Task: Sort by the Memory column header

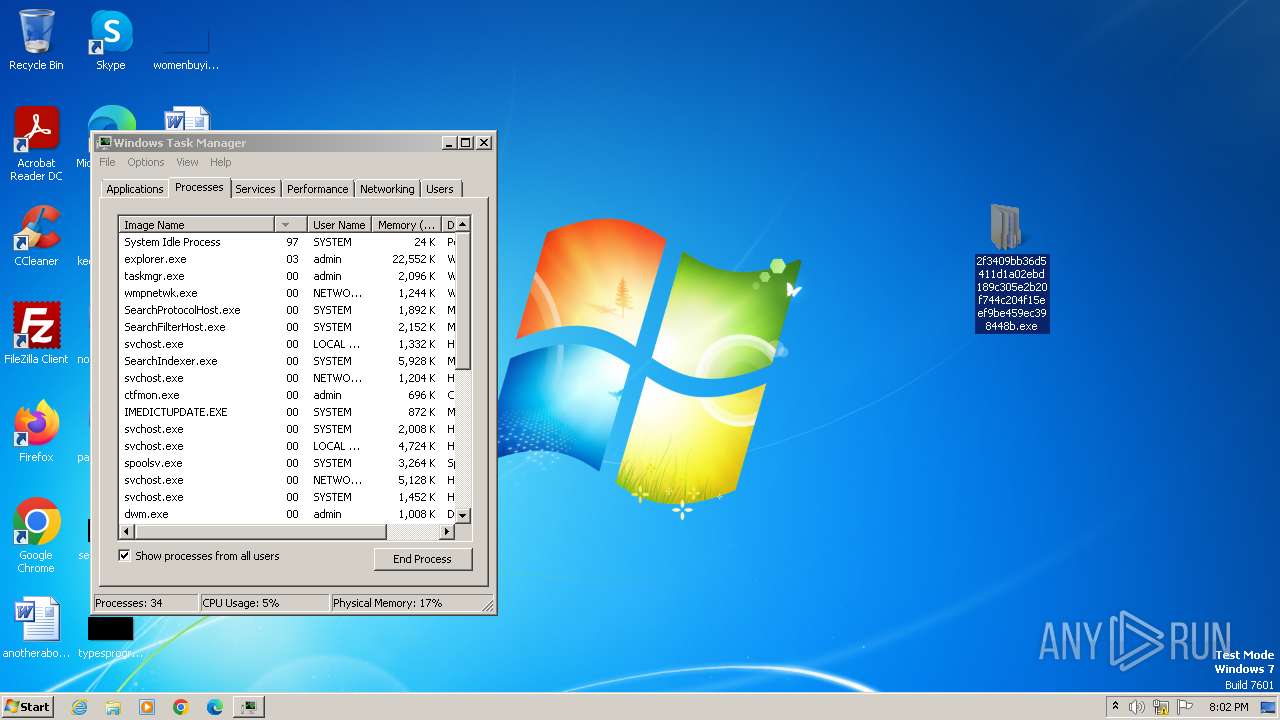Action: click(406, 225)
